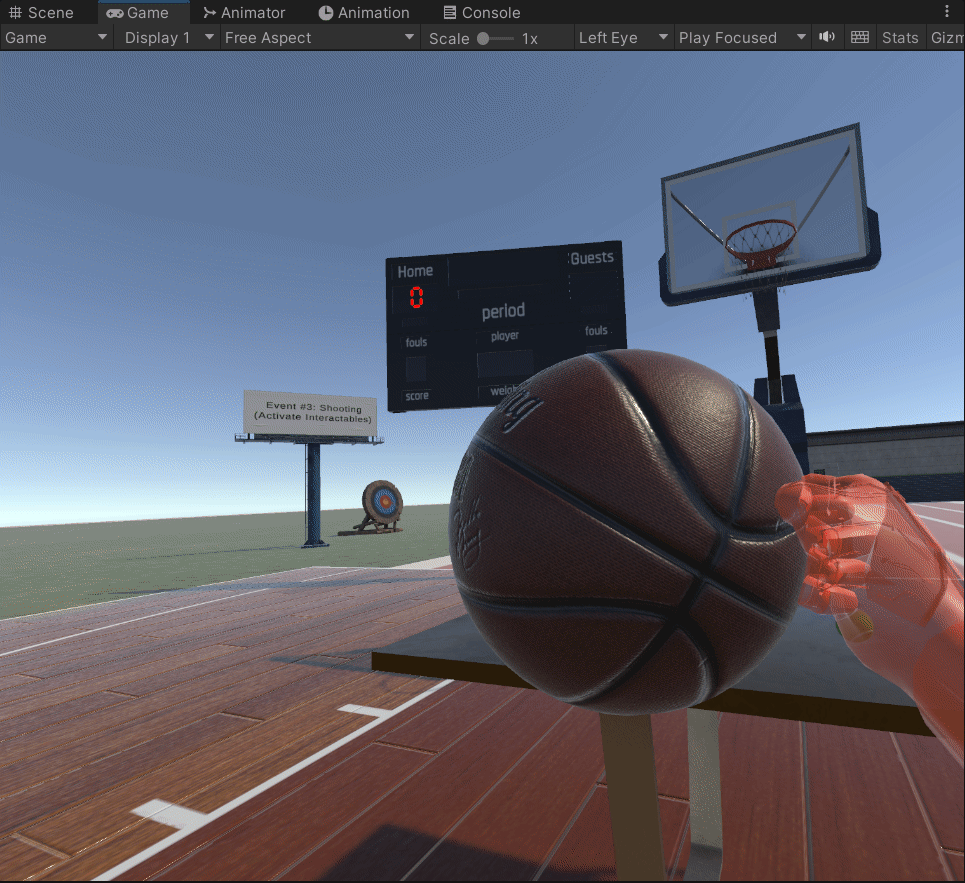Open the leftmost Game view mode dropdown
Image resolution: width=965 pixels, height=883 pixels.
[55, 37]
